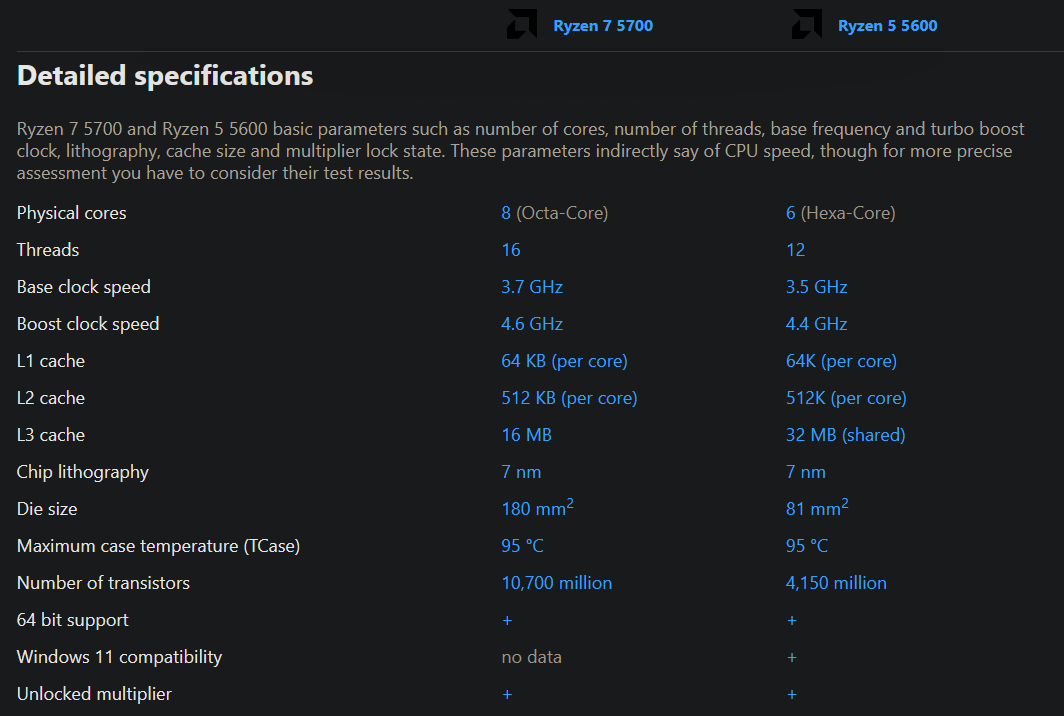The image size is (1064, 716).
Task: Click the AMD logo beside Ryzen 5 5600
Action: click(x=807, y=24)
